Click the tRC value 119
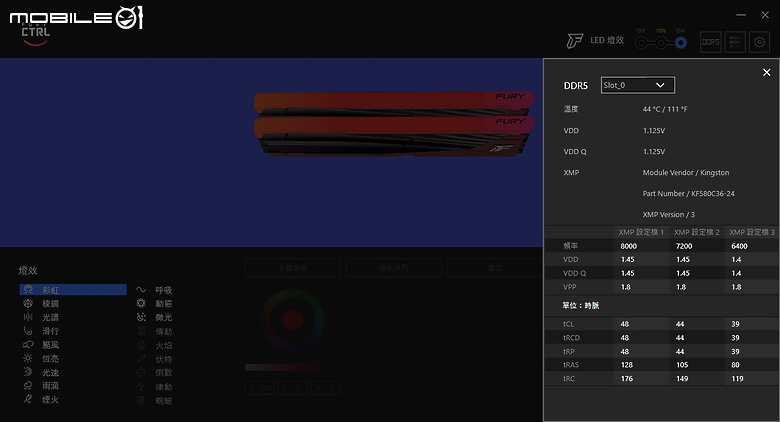780x422 pixels. click(737, 379)
